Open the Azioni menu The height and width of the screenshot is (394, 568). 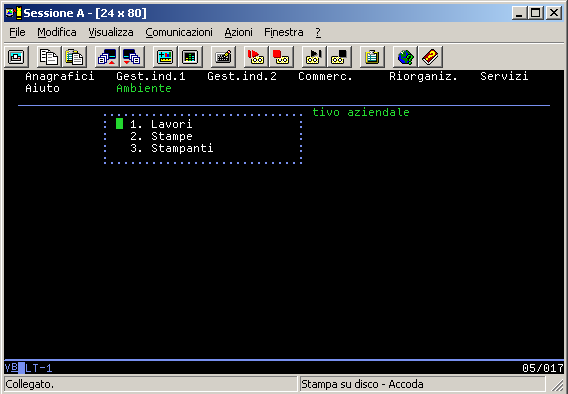(x=238, y=32)
